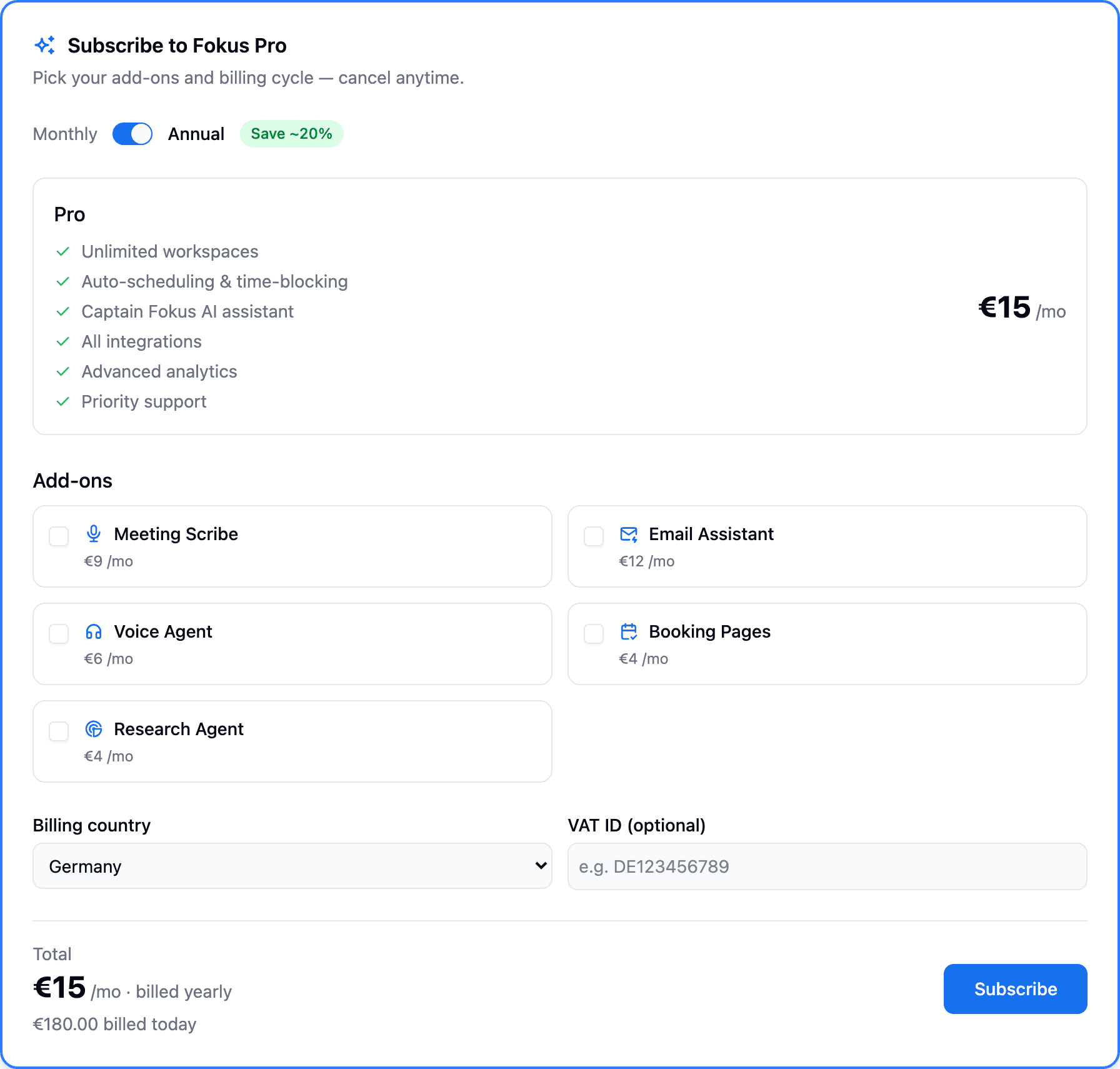
Task: Click the Pro plan €15 /mo price
Action: pos(1022,308)
